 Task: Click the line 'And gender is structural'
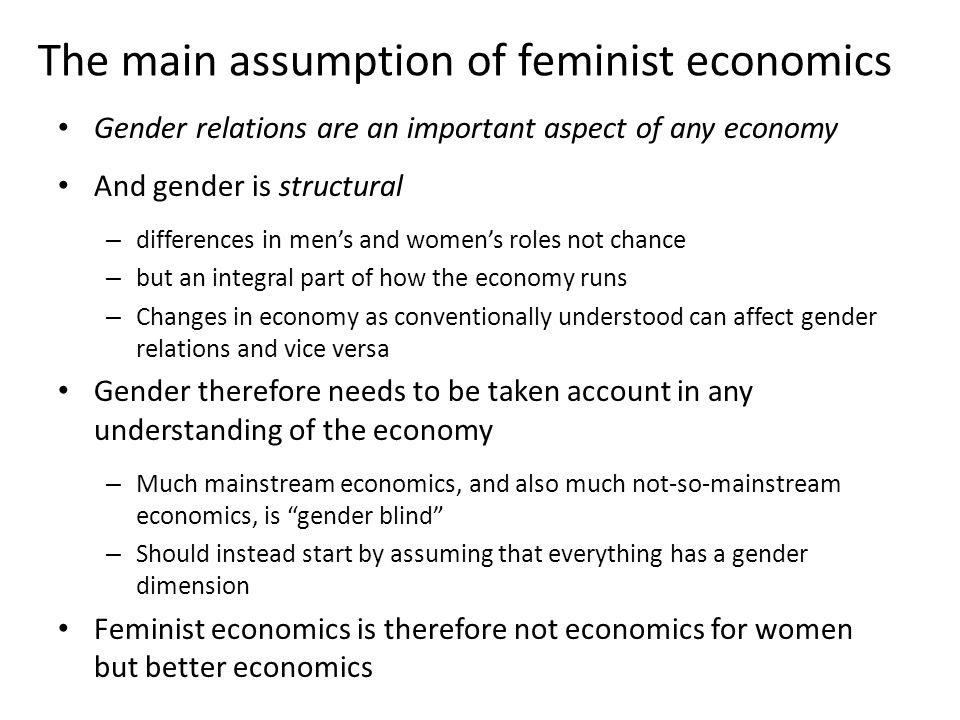[249, 186]
